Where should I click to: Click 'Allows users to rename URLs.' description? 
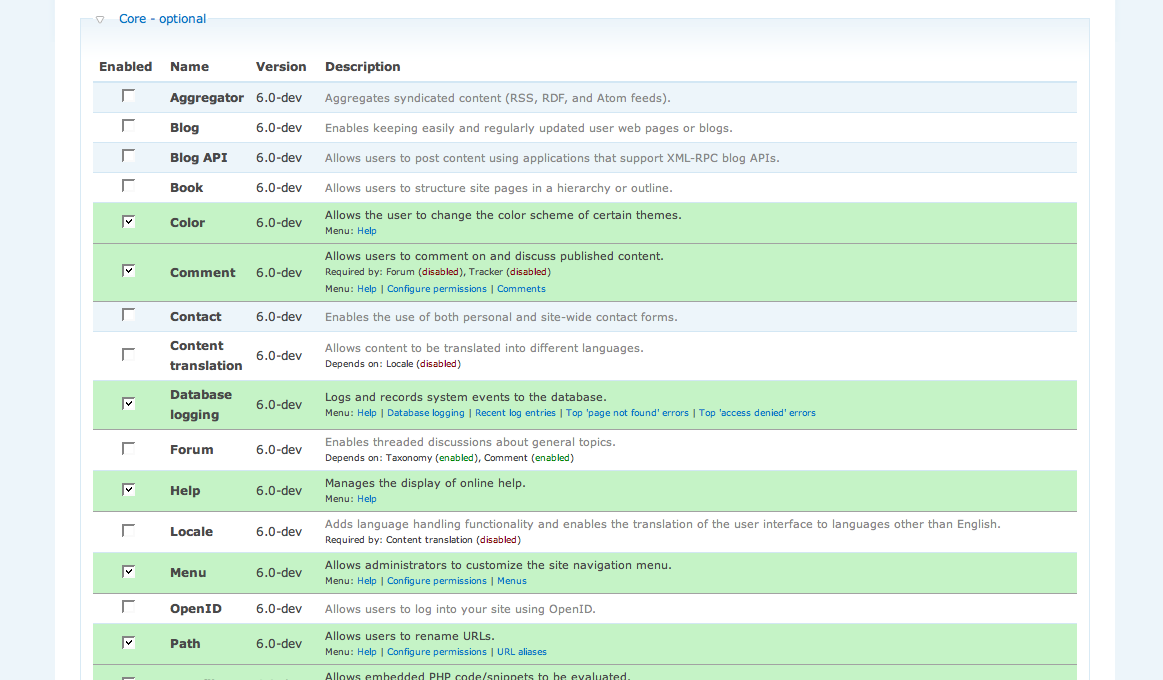[x=409, y=636]
